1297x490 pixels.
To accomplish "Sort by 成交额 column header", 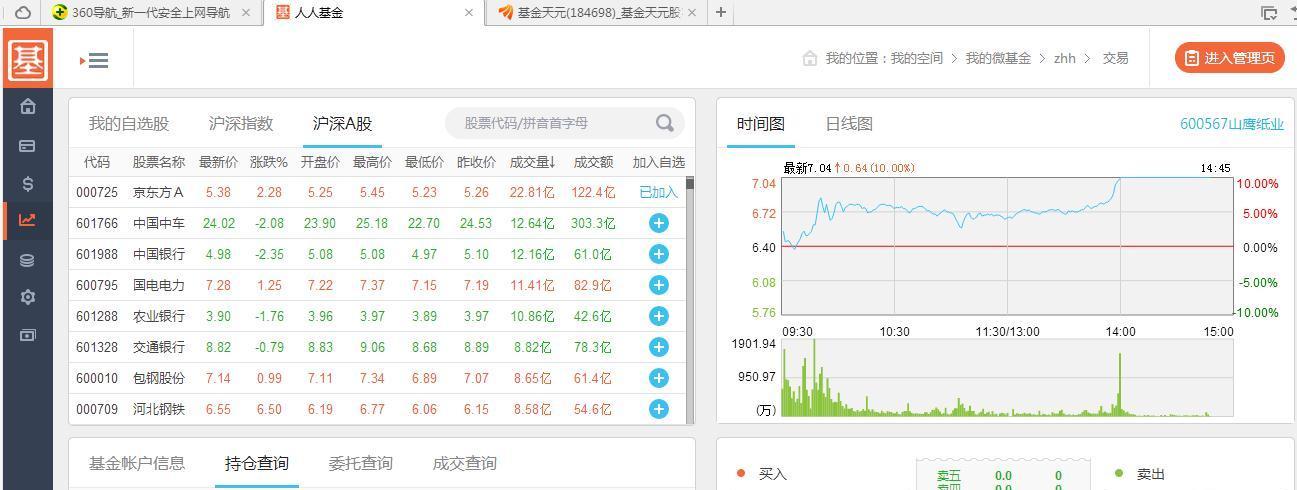I will click(x=593, y=162).
